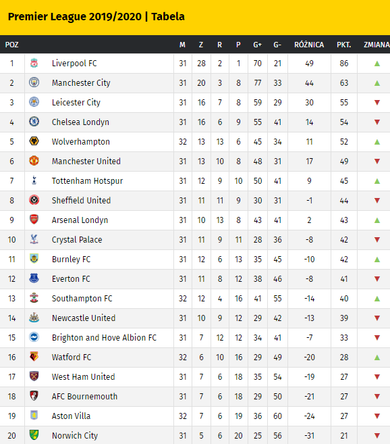Screen dimensions: 390x444
Task: Click the Manchester City club crest
Action: click(34, 82)
